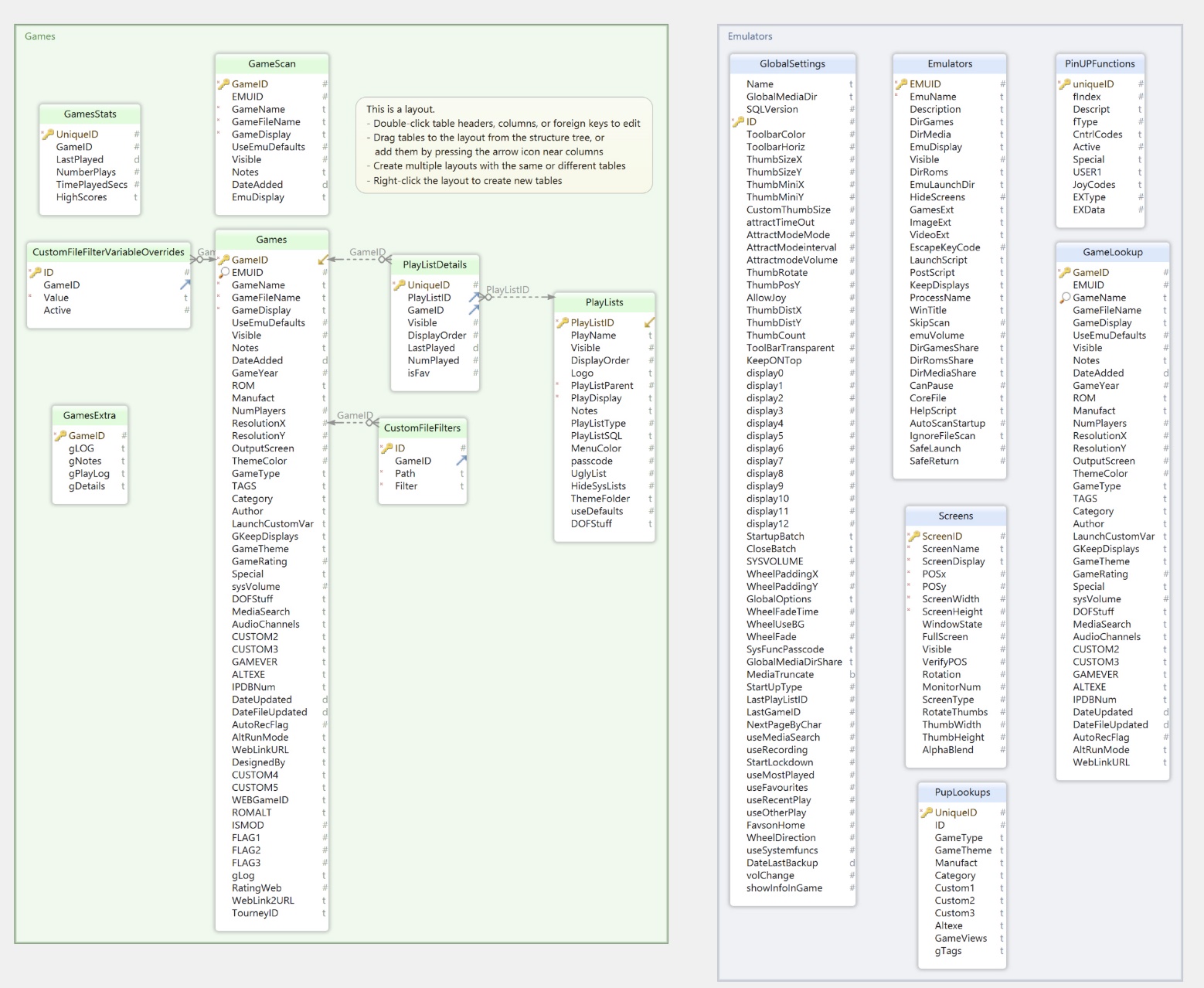Click the referenced-key arrow on PlayLists PlayListID row
Image resolution: width=1204 pixels, height=988 pixels.
tap(650, 323)
